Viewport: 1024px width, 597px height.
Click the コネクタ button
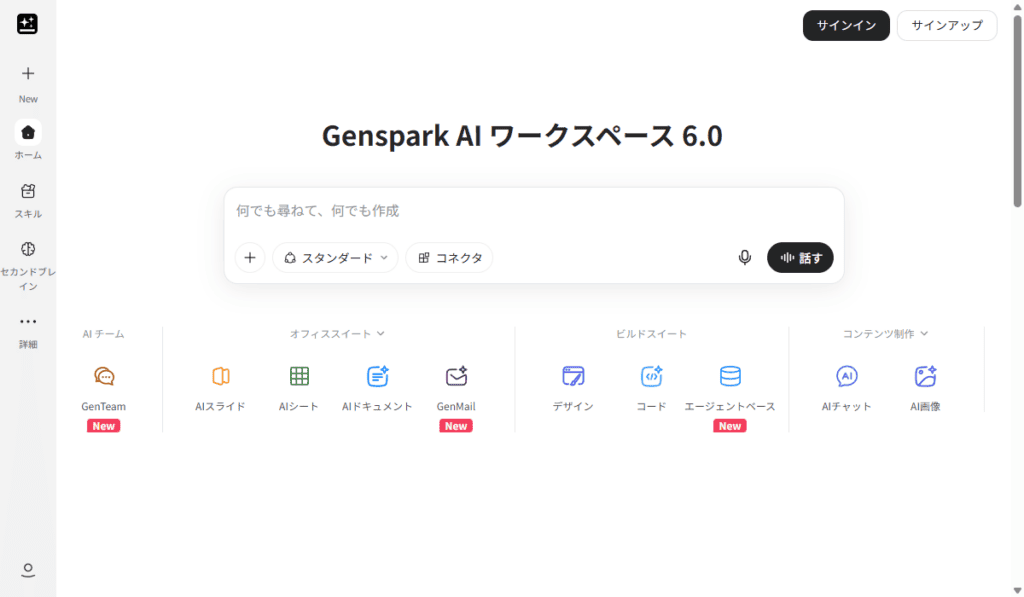point(450,257)
